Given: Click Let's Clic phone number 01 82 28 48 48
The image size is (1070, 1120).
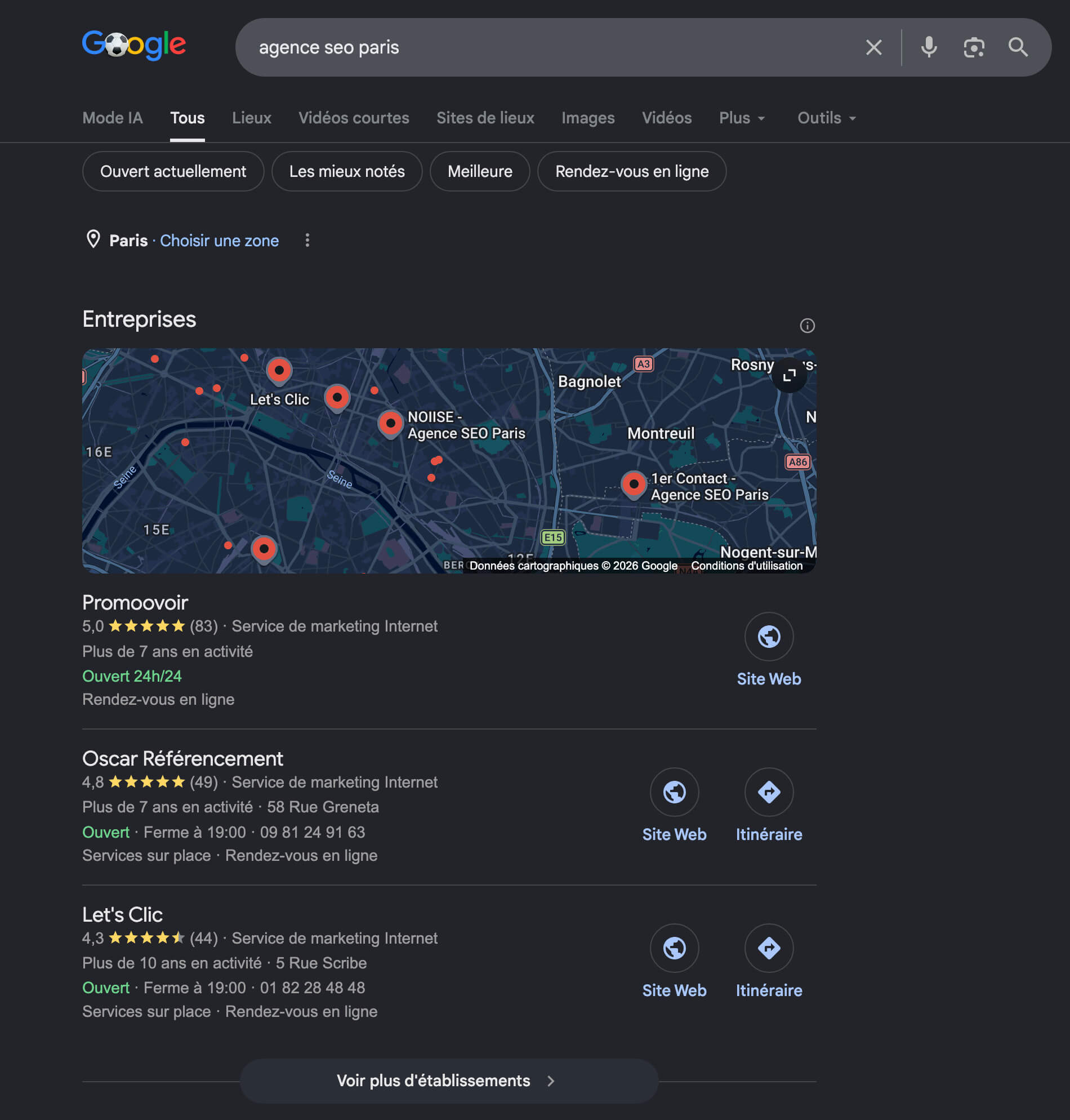Looking at the screenshot, I should pyautogui.click(x=313, y=988).
